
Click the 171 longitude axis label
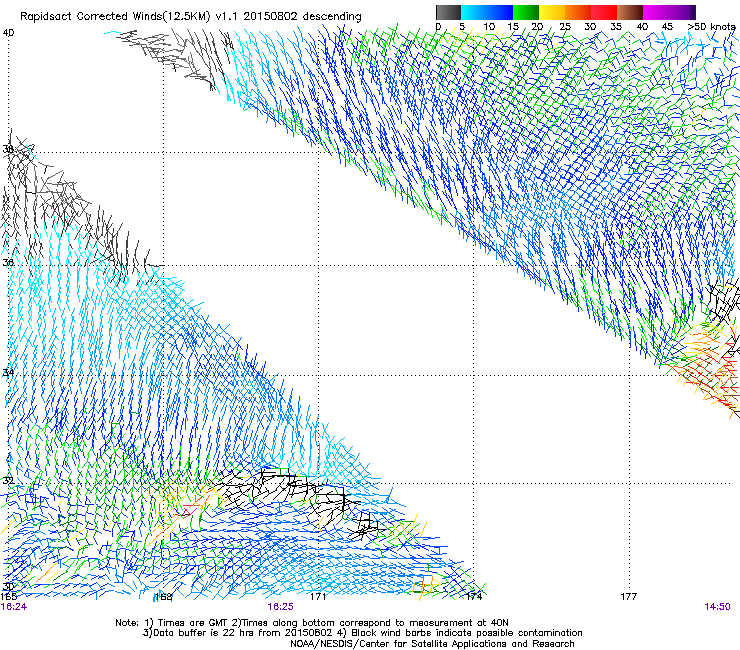318,597
